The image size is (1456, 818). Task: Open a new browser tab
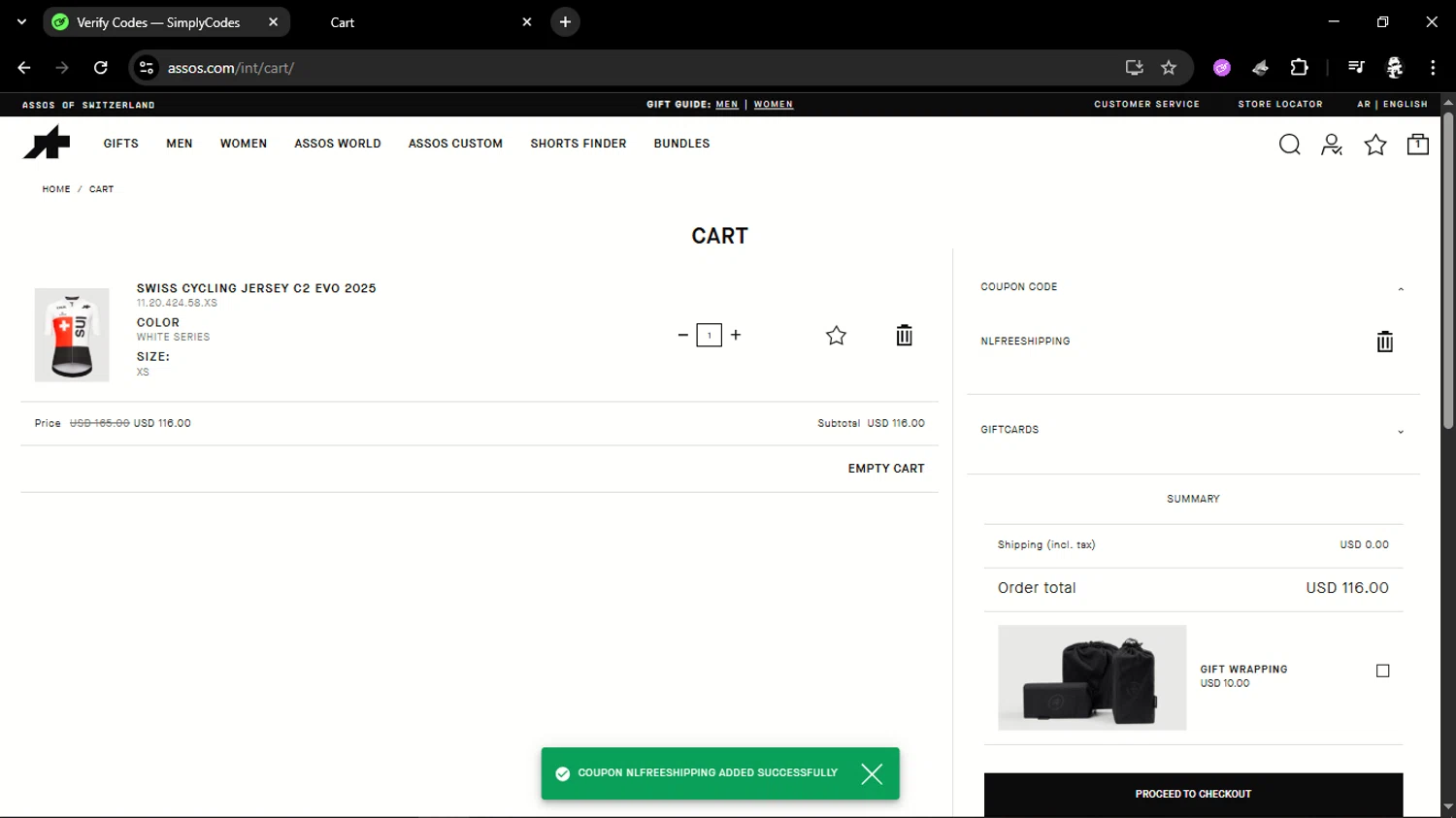[565, 21]
